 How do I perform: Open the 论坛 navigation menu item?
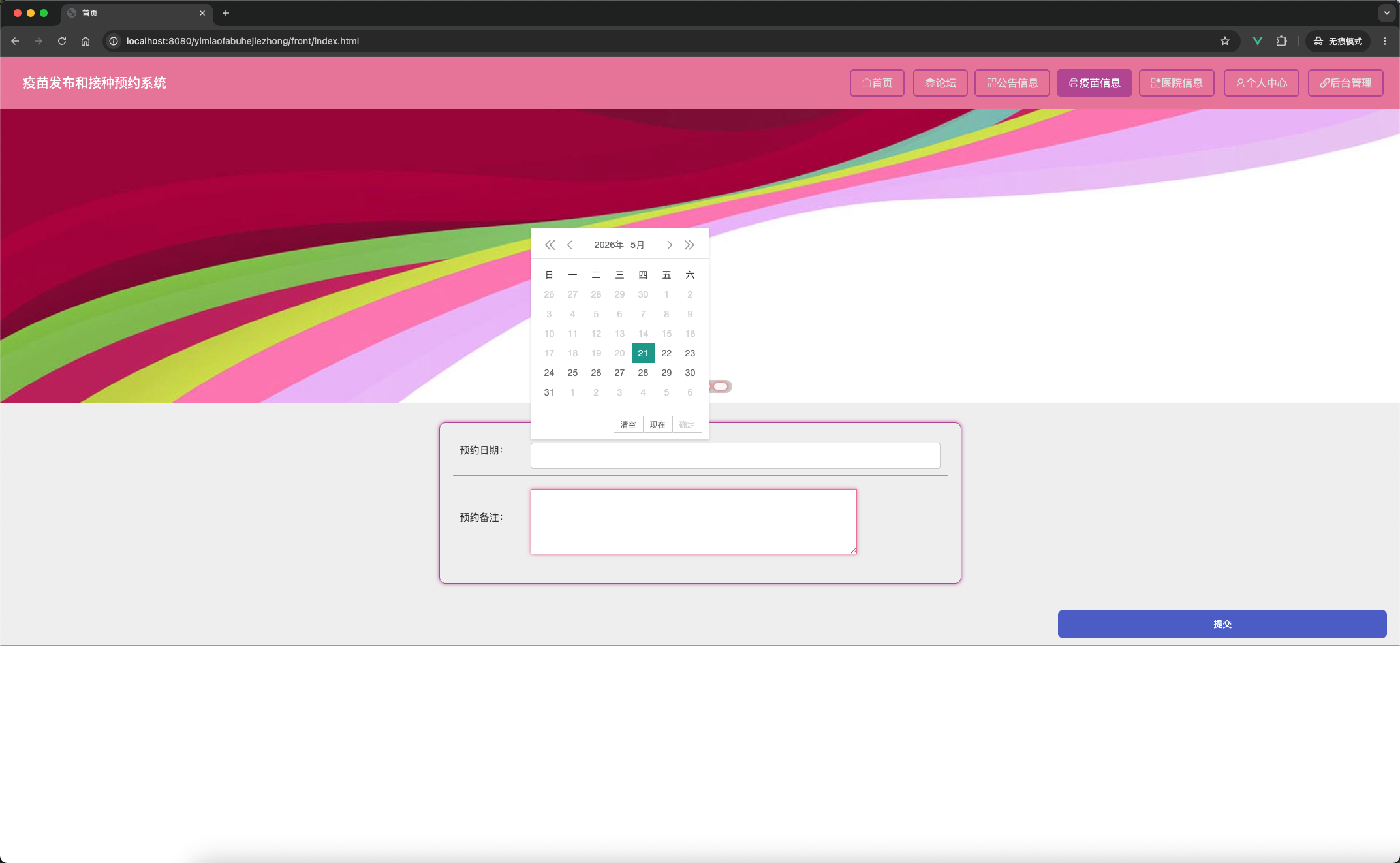[941, 83]
